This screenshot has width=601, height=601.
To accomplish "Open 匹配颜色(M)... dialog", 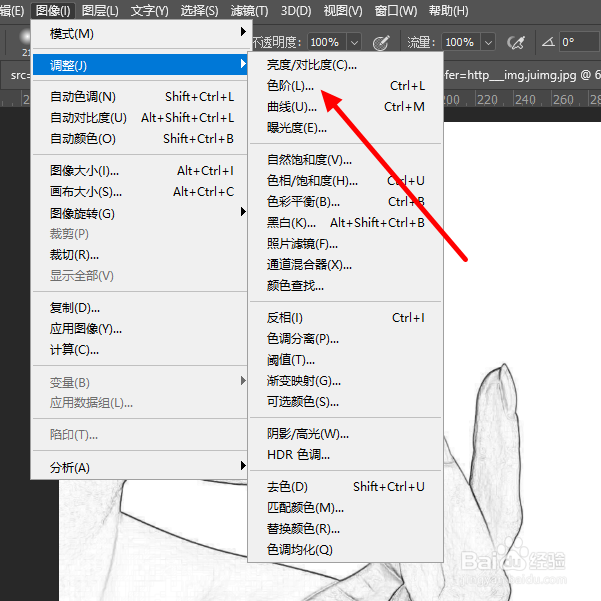I will click(x=345, y=508).
